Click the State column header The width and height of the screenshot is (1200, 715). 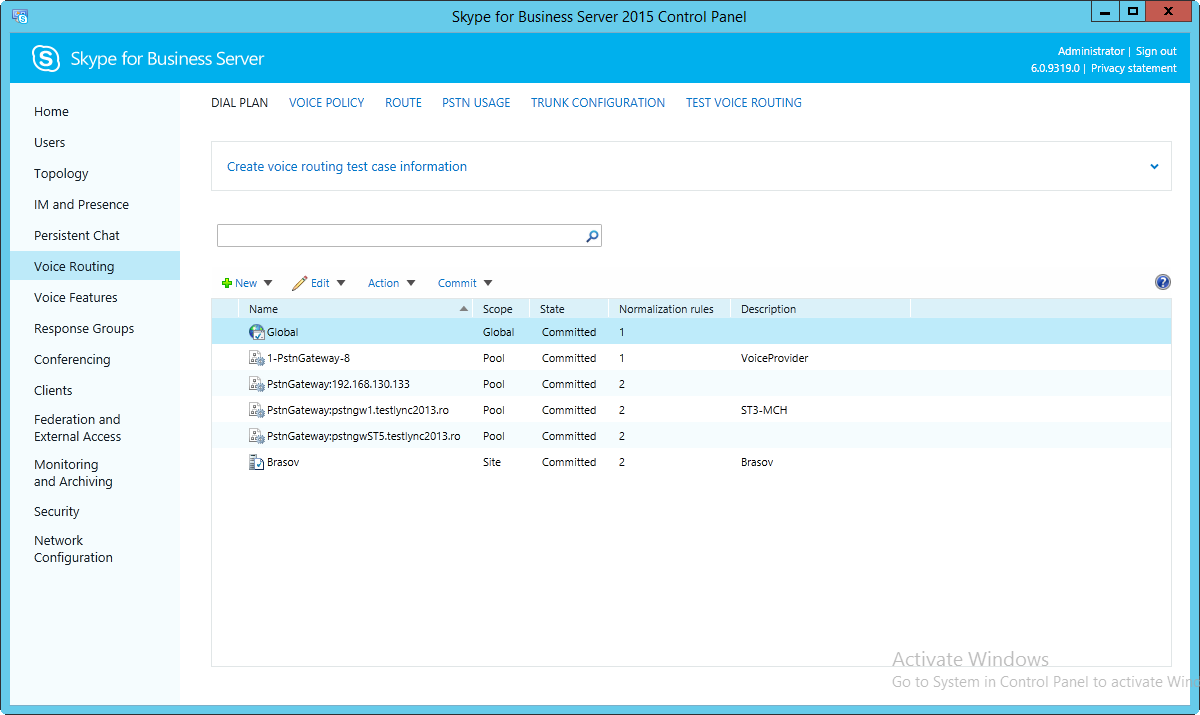tap(569, 309)
